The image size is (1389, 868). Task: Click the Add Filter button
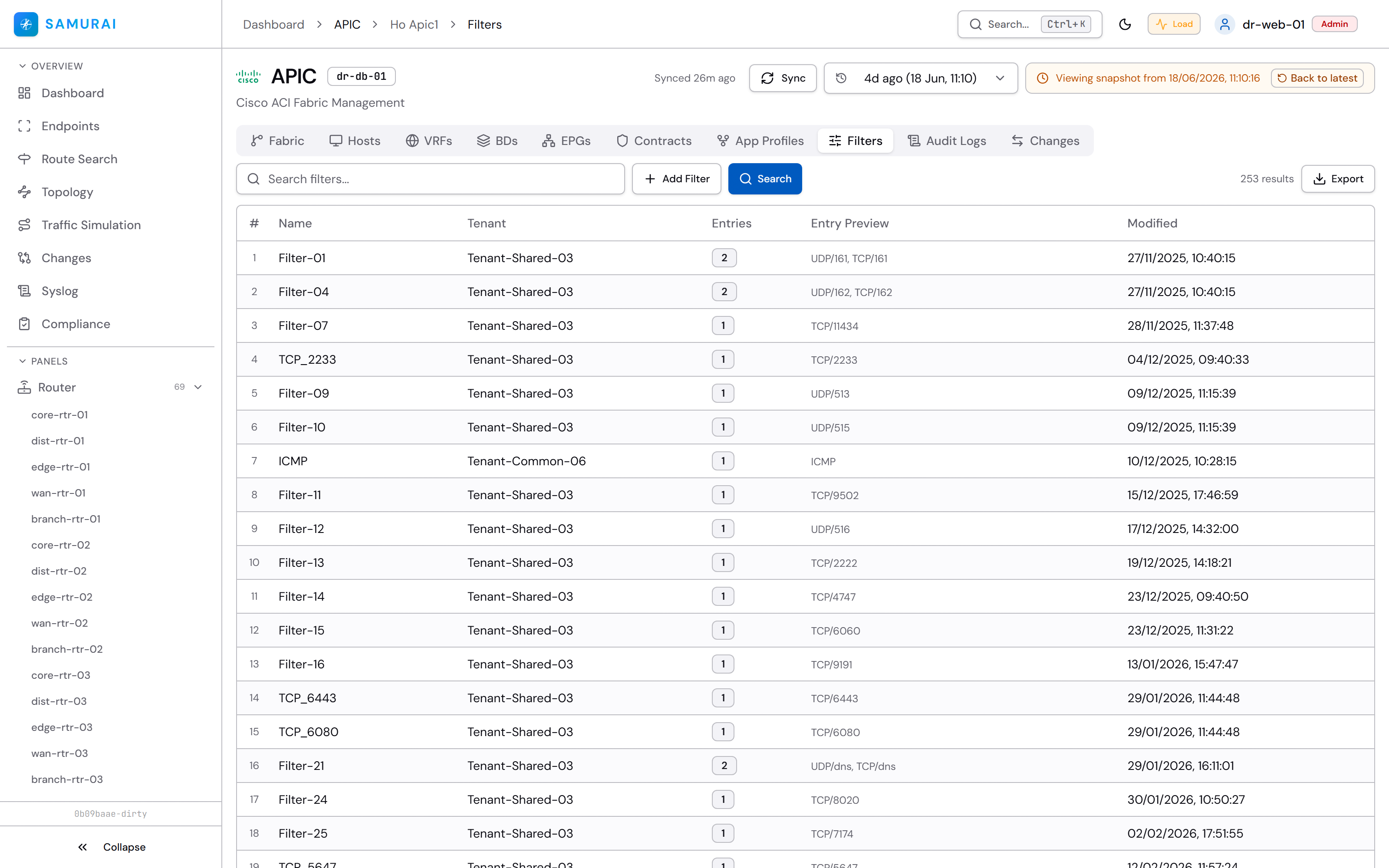[676, 178]
